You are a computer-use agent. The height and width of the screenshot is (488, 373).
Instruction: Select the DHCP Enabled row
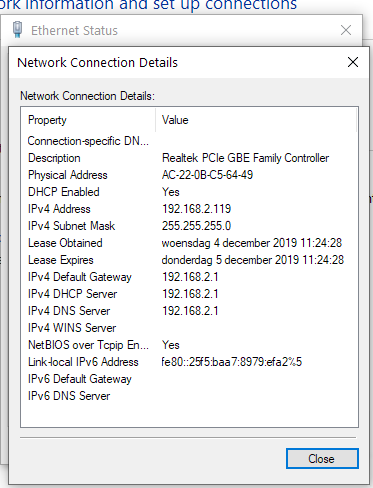click(x=189, y=192)
